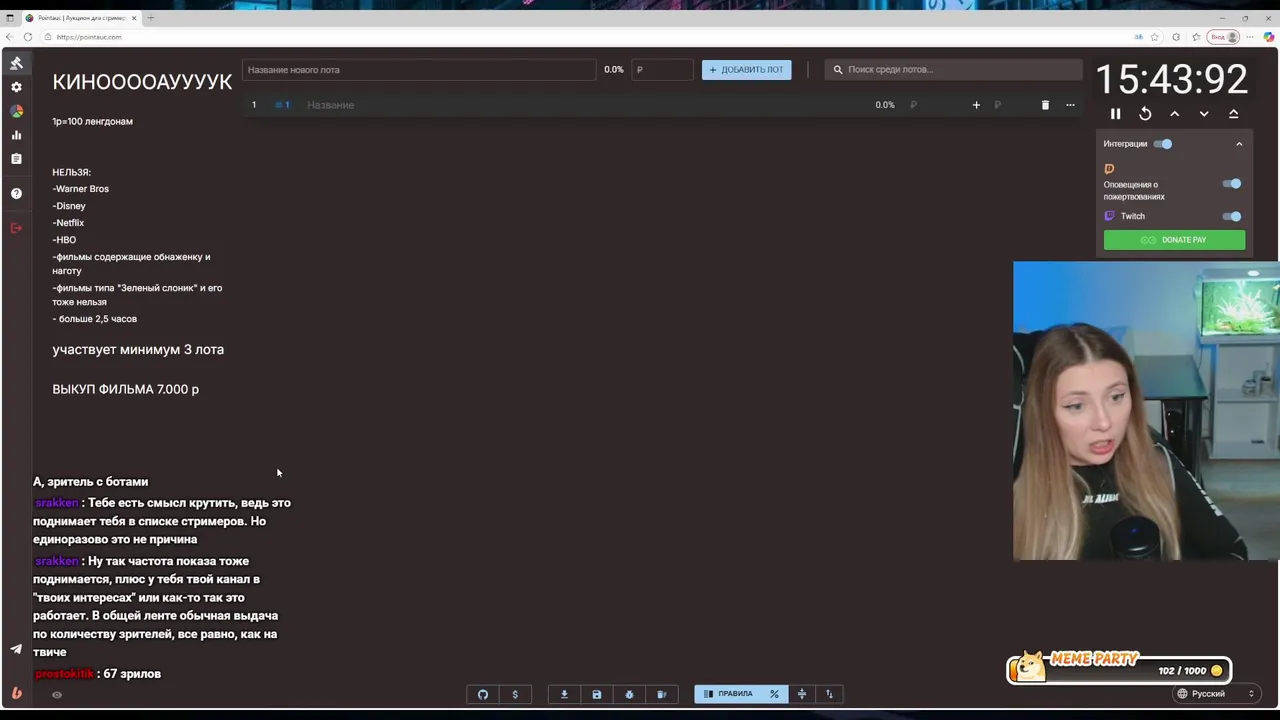The width and height of the screenshot is (1280, 720).
Task: Open the clipboard history icon in sidebar
Action: (x=16, y=159)
